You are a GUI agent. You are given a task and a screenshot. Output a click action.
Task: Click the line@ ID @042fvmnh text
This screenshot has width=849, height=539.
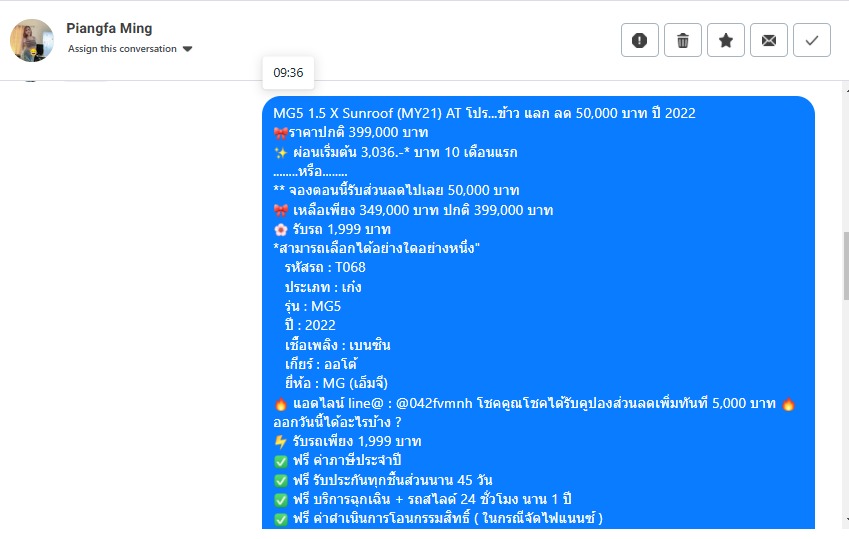[434, 404]
